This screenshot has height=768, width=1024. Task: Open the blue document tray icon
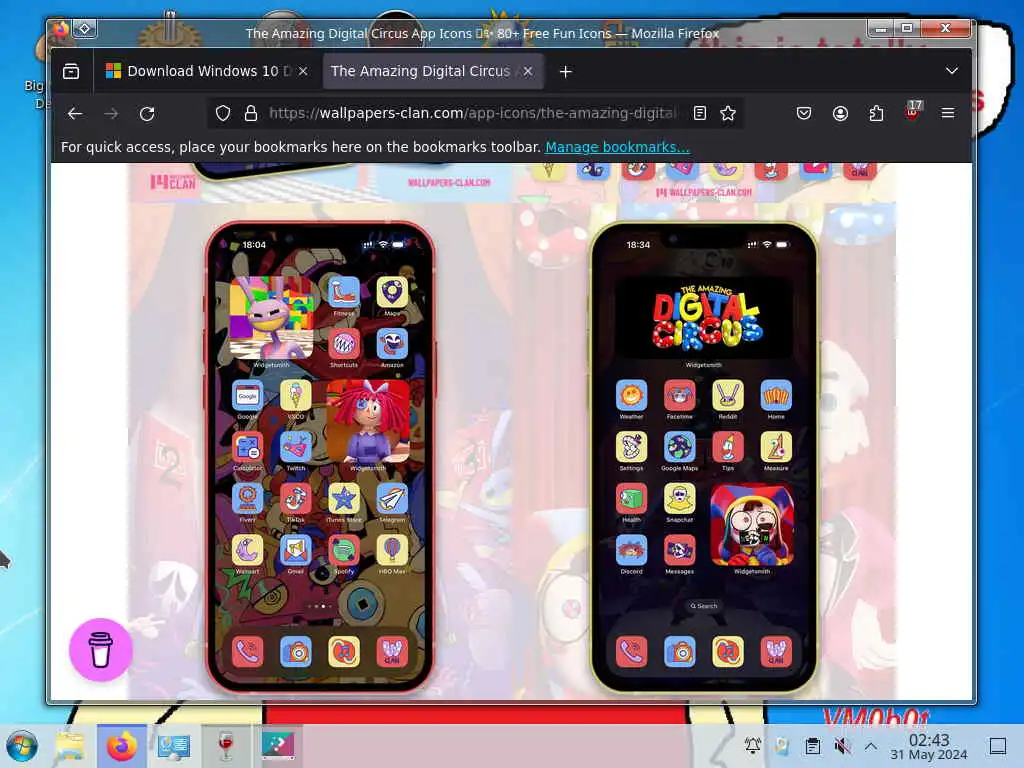tap(782, 746)
